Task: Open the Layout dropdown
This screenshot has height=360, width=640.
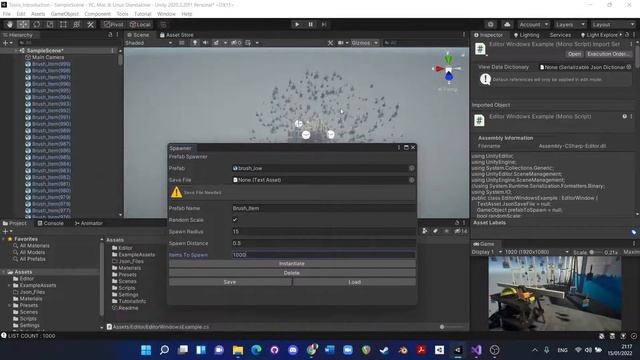Action: click(x=613, y=24)
